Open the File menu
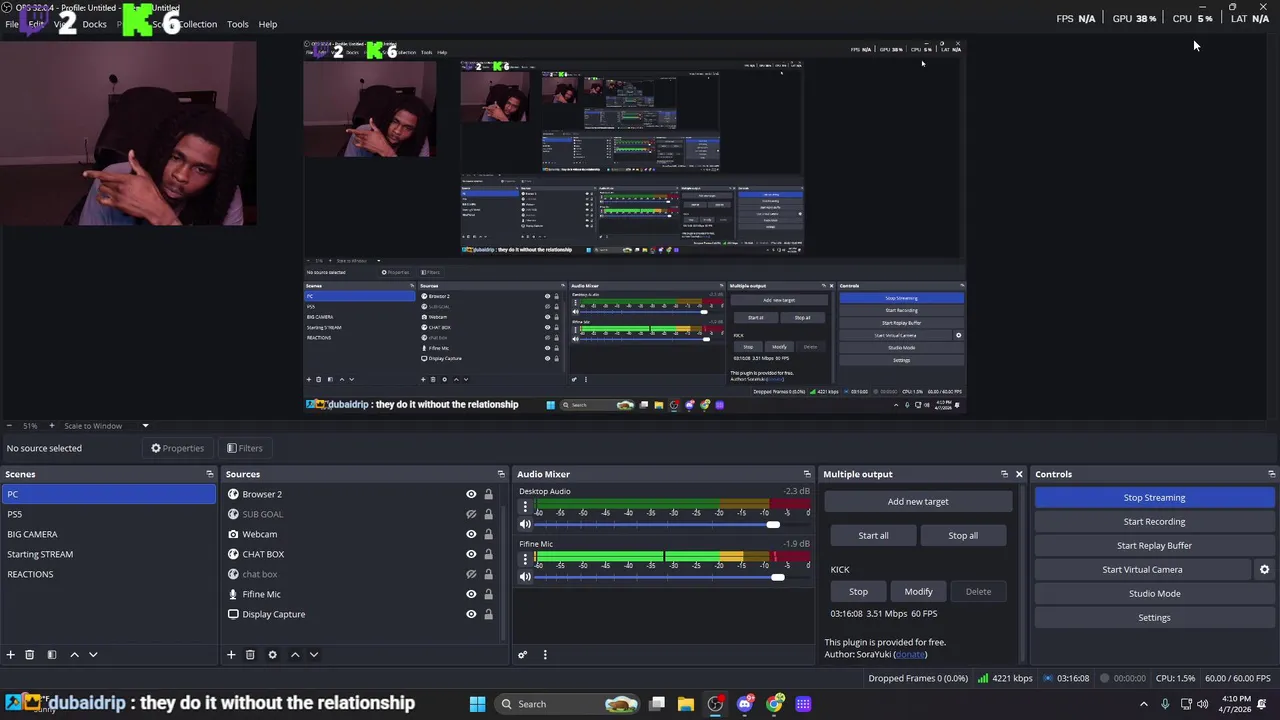 point(11,24)
